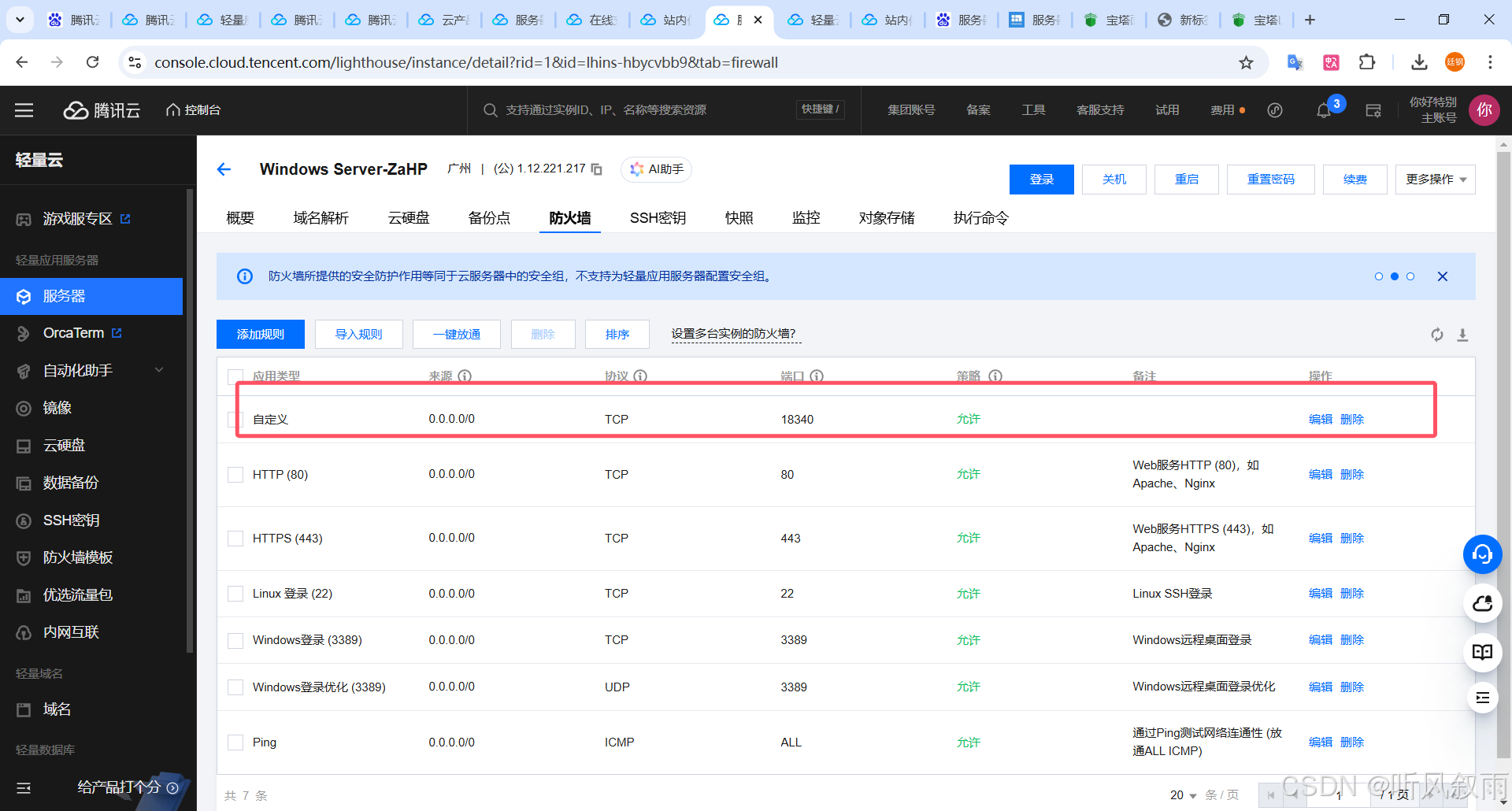The width and height of the screenshot is (1512, 811).
Task: Delete the HTTP (80) rule
Action: [x=1351, y=475]
